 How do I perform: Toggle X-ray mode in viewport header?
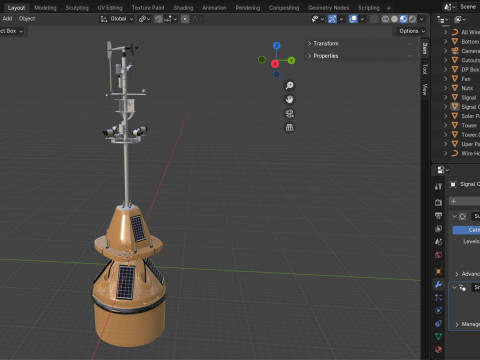tap(374, 19)
